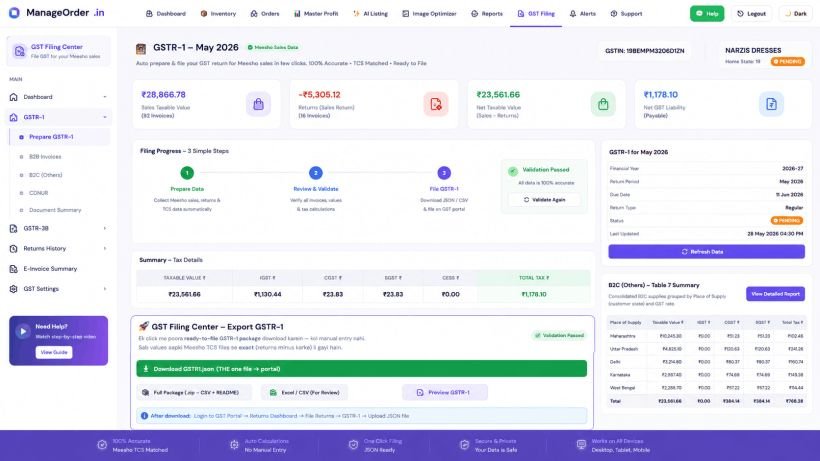Click Excel / CSV (For Review) button
820x461 pixels.
click(x=305, y=393)
